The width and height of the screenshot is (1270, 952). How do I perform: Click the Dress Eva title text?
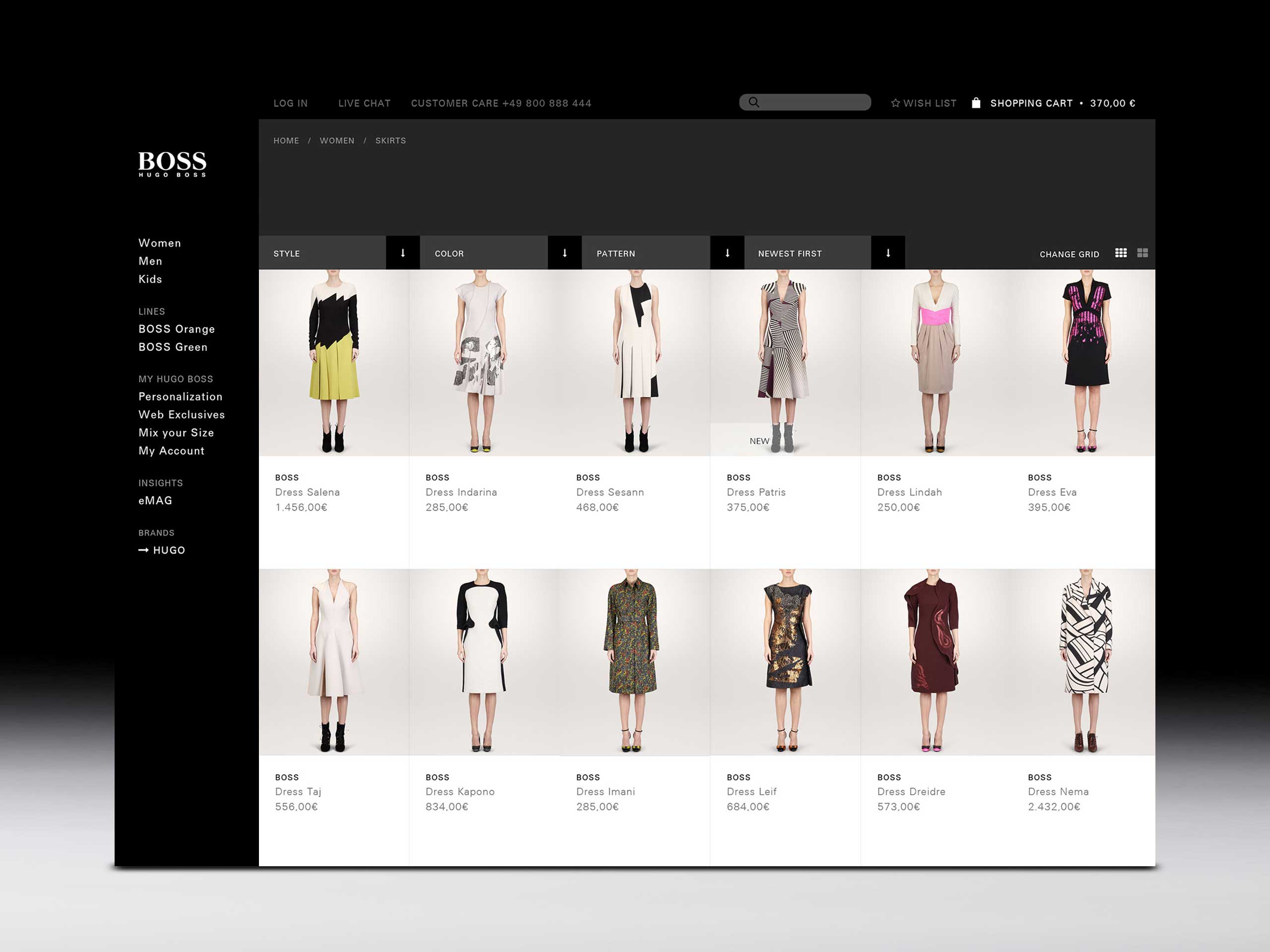pos(1052,492)
